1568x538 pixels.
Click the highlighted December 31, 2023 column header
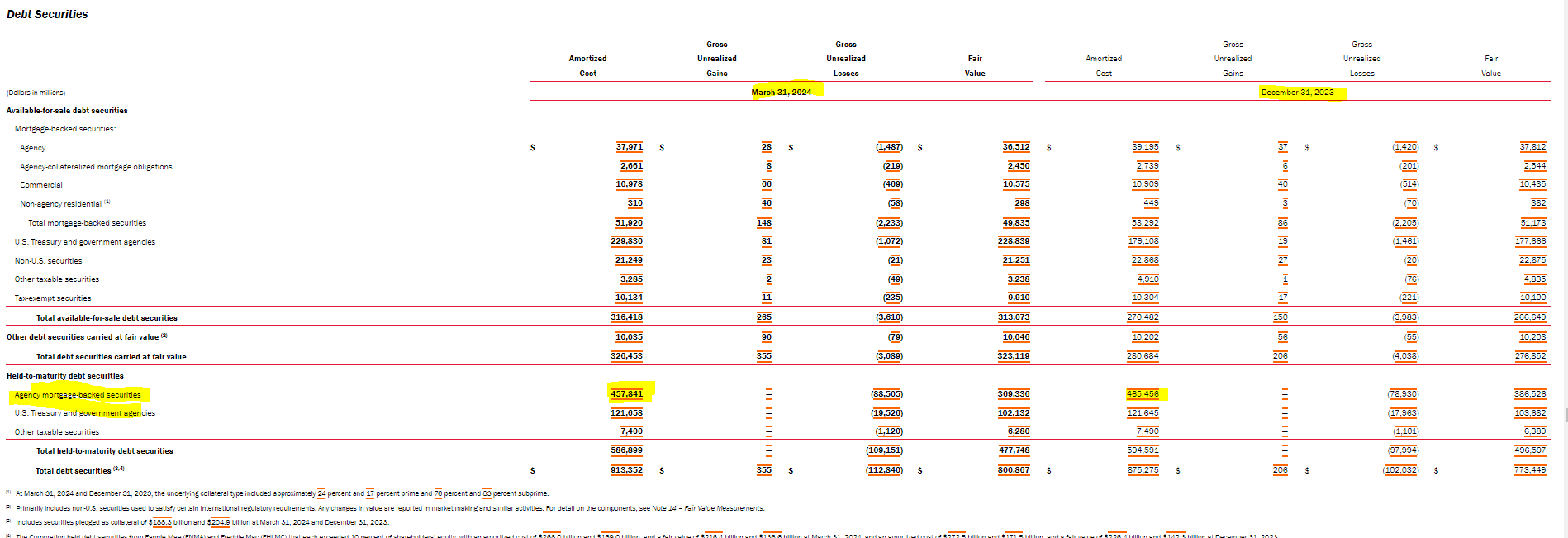(x=1297, y=92)
